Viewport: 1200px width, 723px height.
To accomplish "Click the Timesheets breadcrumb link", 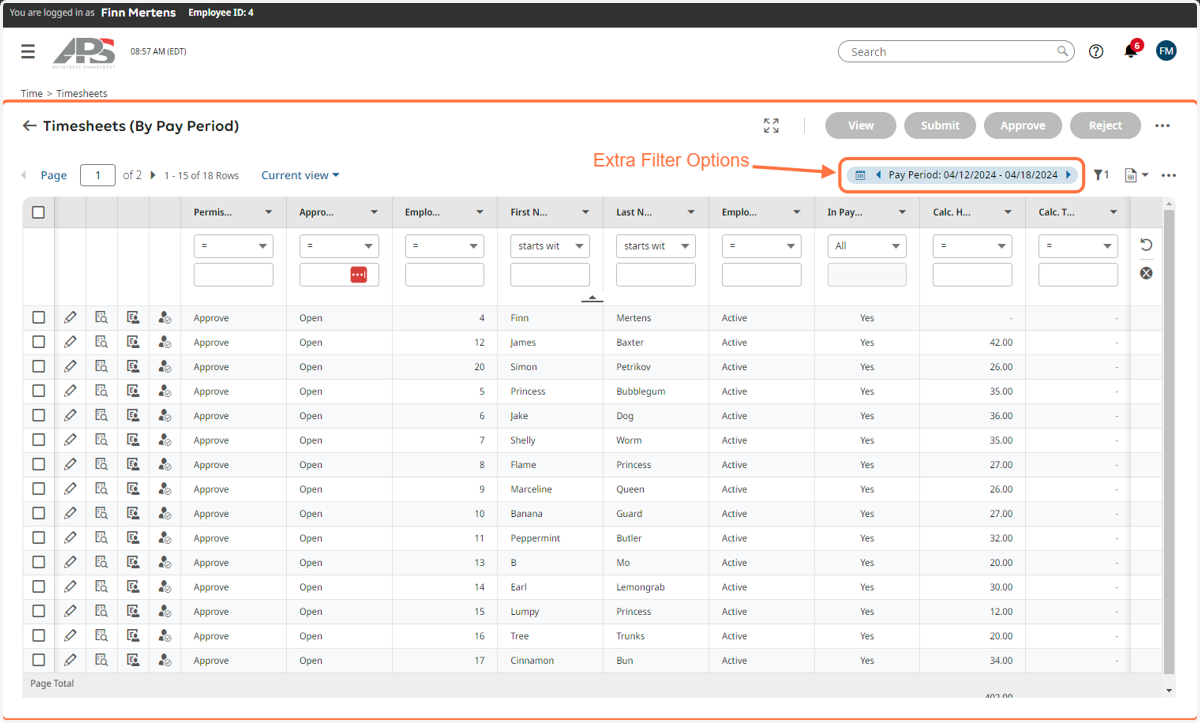I will click(82, 93).
